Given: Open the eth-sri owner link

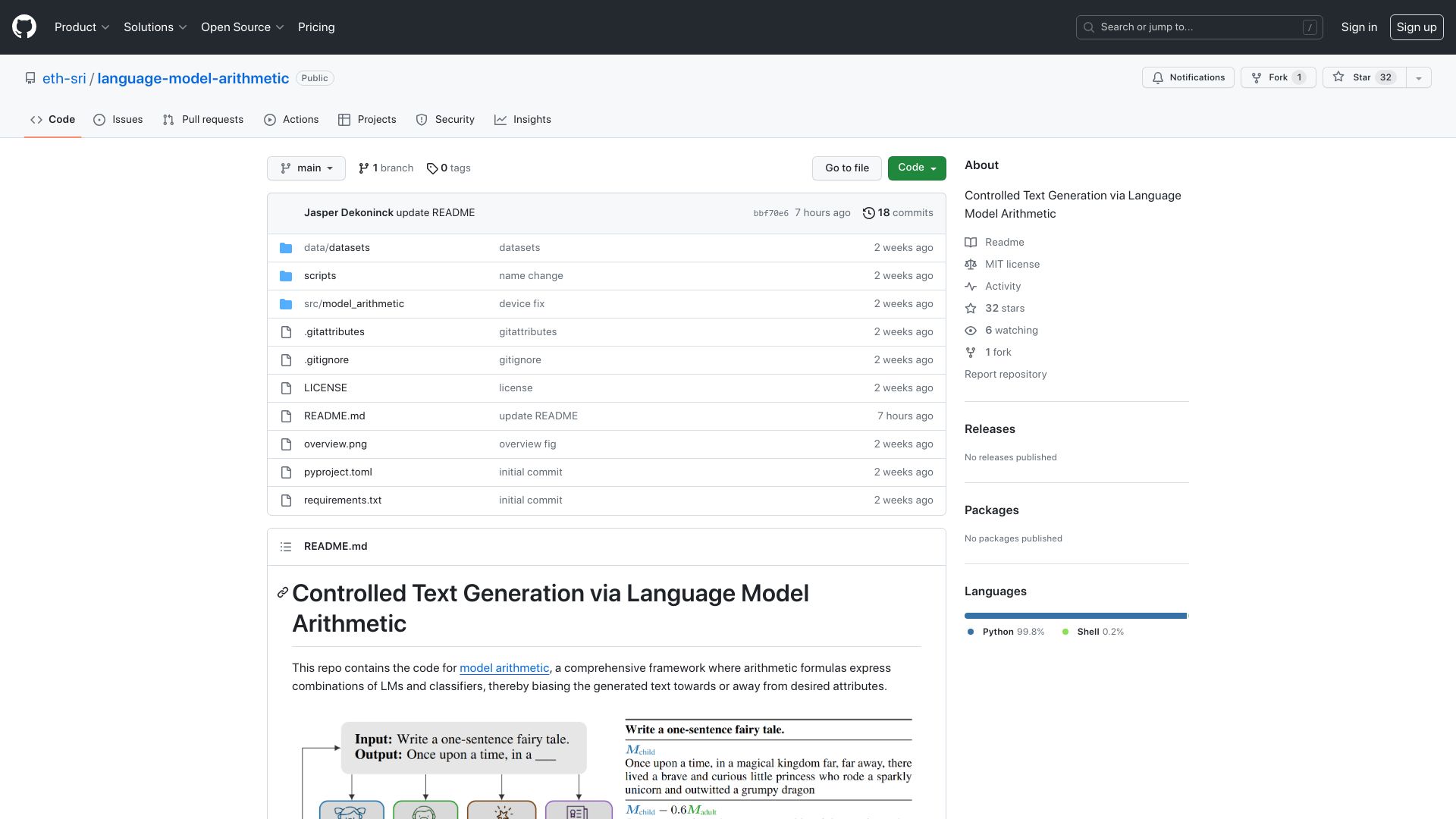Looking at the screenshot, I should (64, 78).
